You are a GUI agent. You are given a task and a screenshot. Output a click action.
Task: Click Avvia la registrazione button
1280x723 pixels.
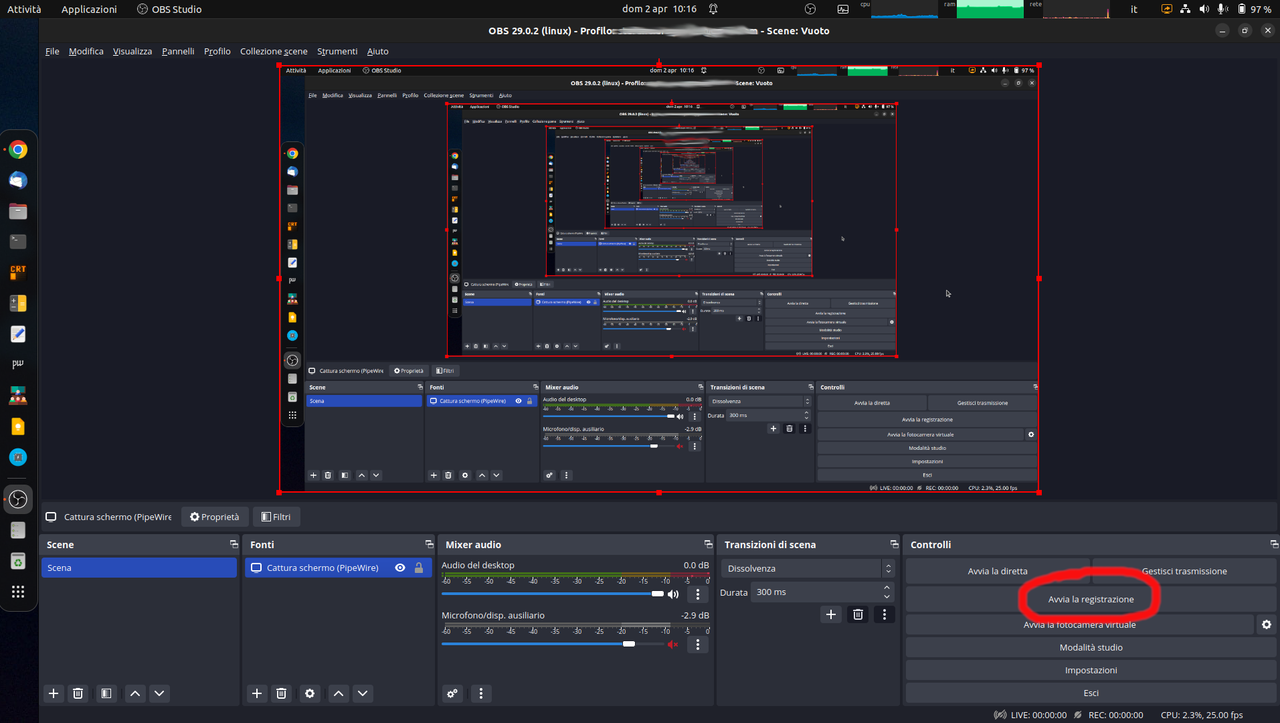(1091, 599)
